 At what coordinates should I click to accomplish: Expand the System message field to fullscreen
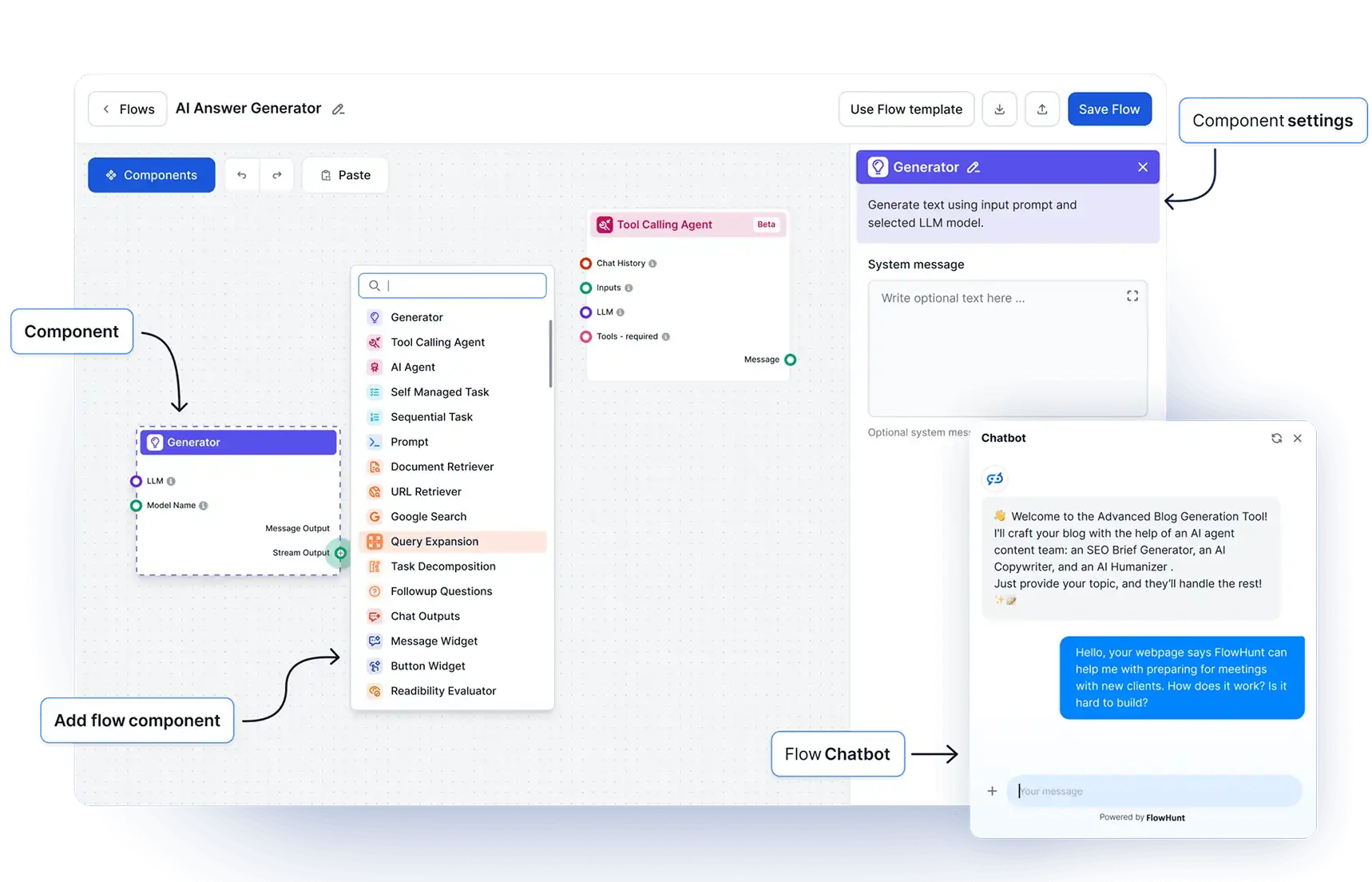pos(1132,296)
